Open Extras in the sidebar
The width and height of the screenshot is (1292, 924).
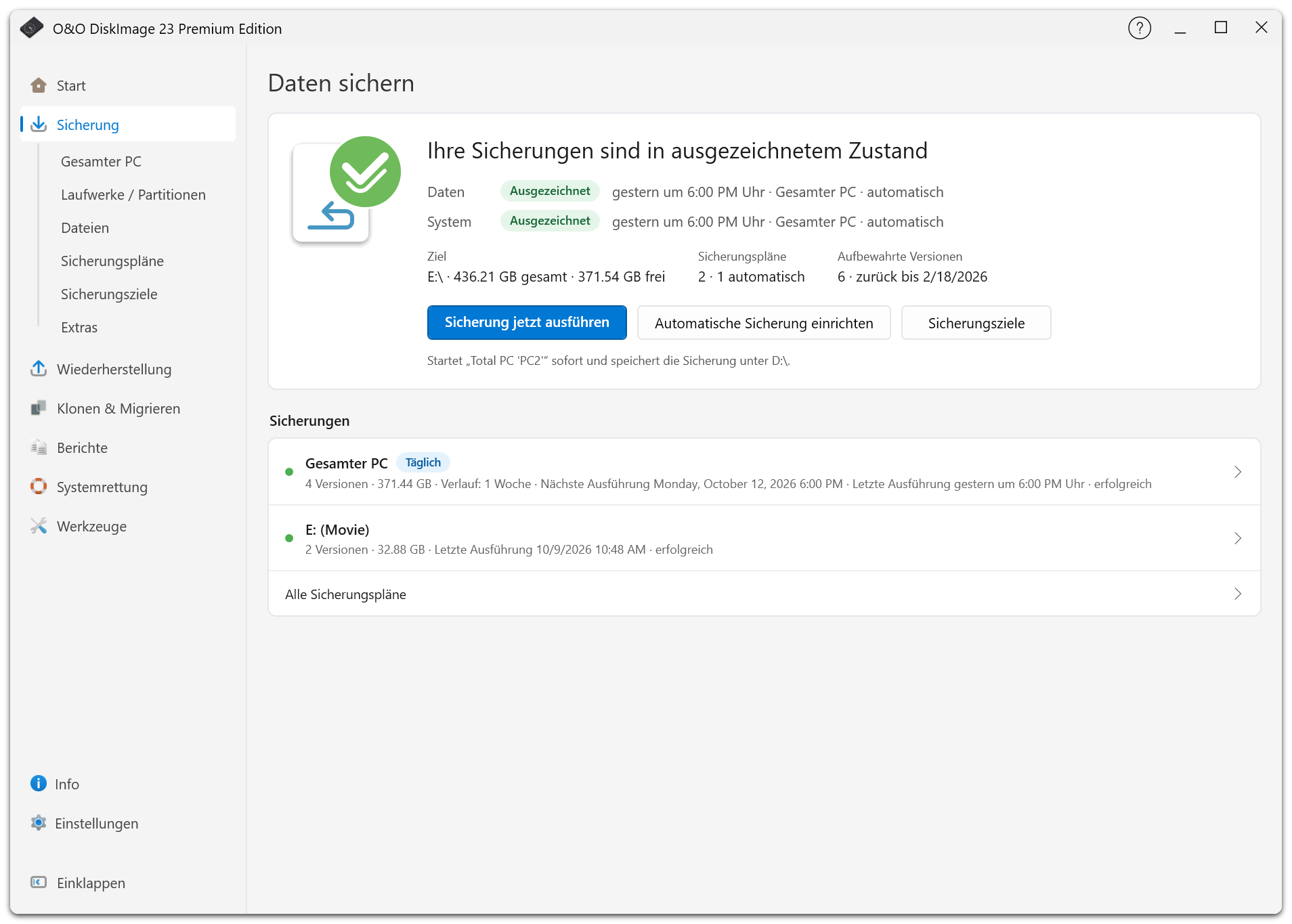(x=79, y=328)
